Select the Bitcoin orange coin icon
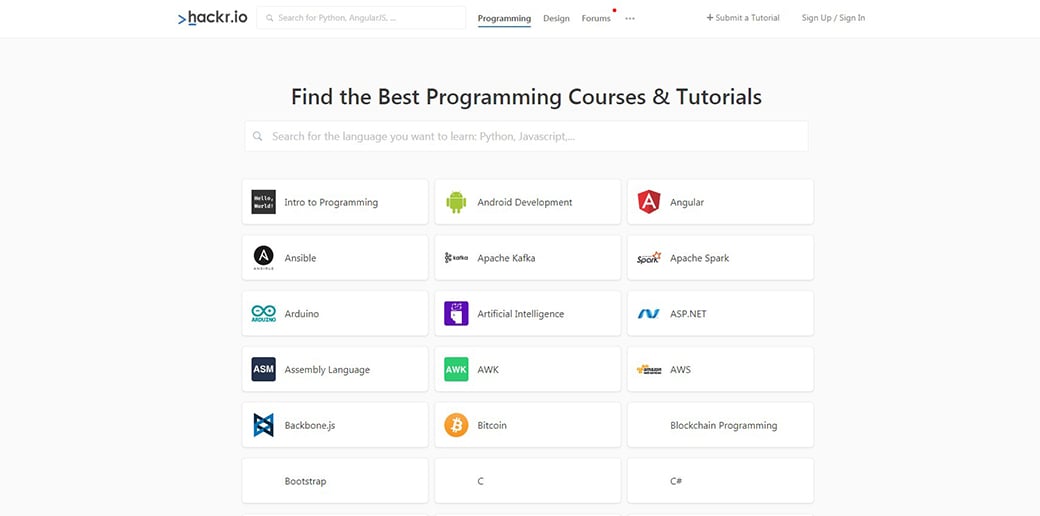1040x516 pixels. click(456, 425)
